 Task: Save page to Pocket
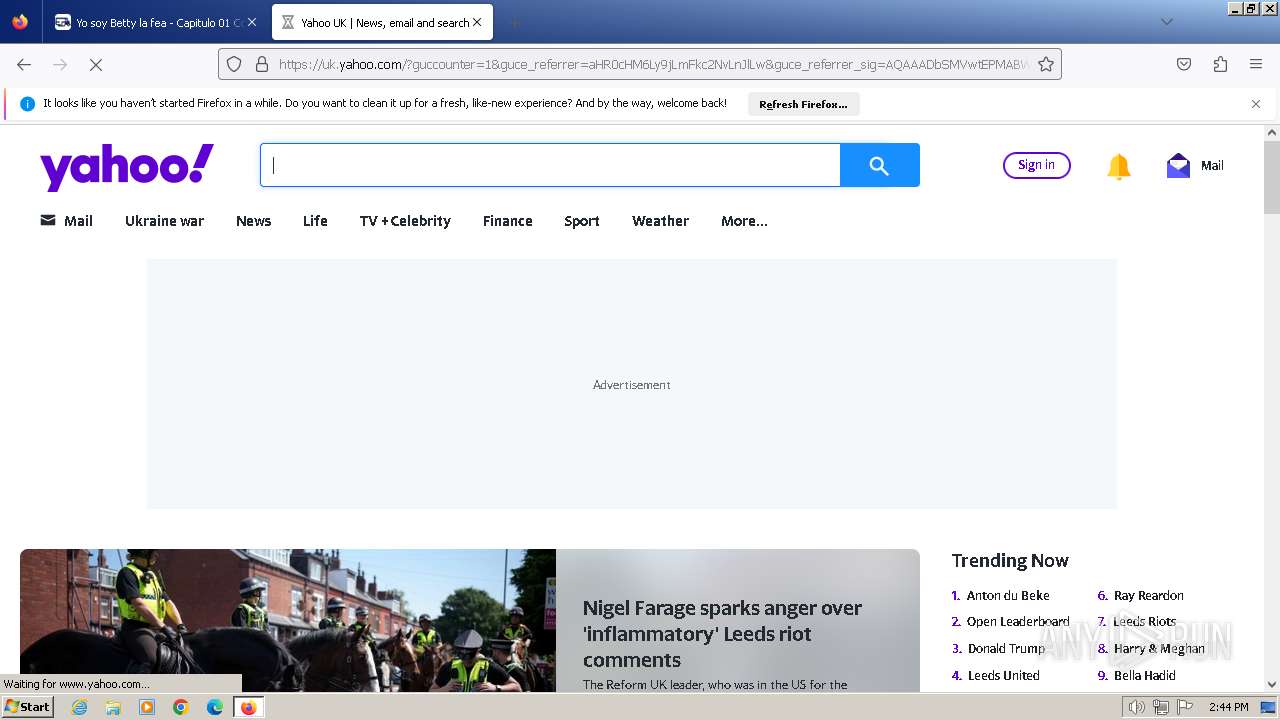[x=1184, y=64]
